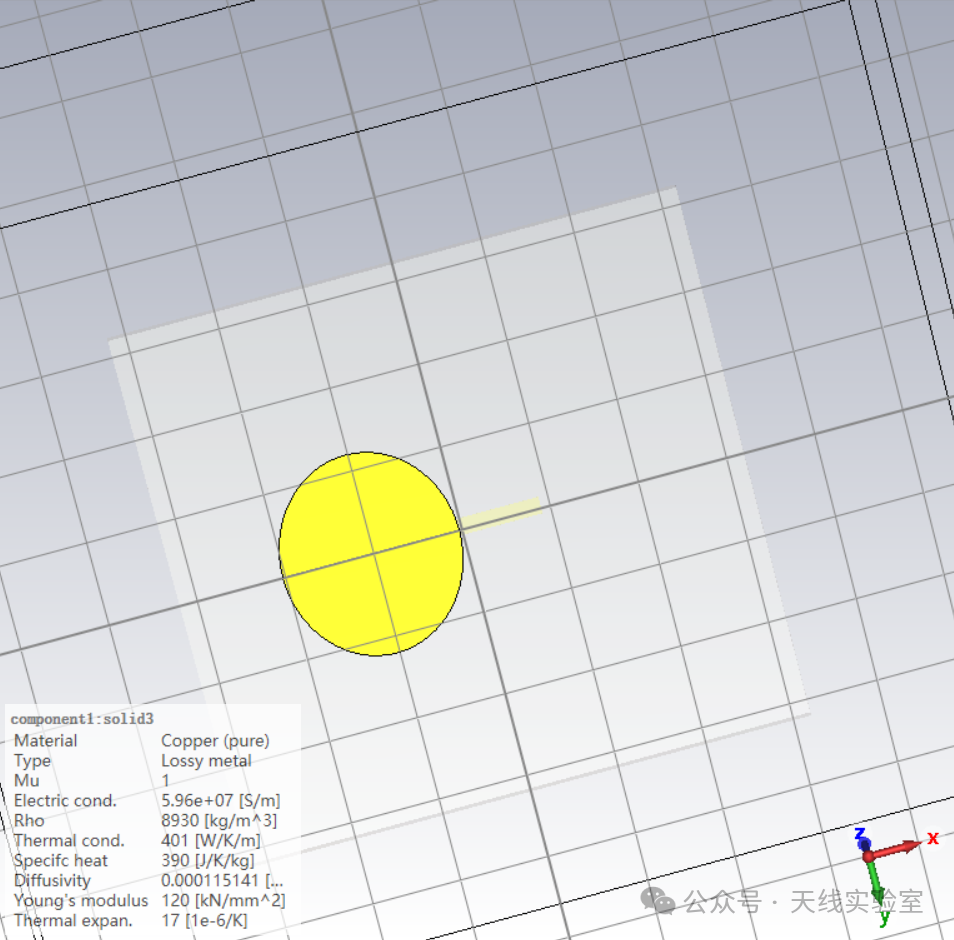Click the 'Diffusivity' property label
The width and height of the screenshot is (954, 940).
[52, 880]
